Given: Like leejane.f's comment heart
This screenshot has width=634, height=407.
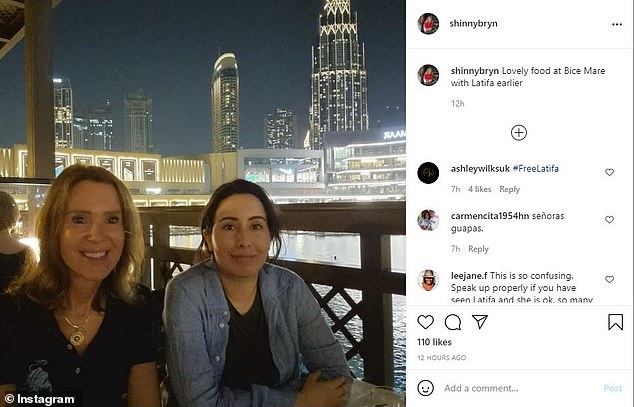Looking at the screenshot, I should point(609,279).
